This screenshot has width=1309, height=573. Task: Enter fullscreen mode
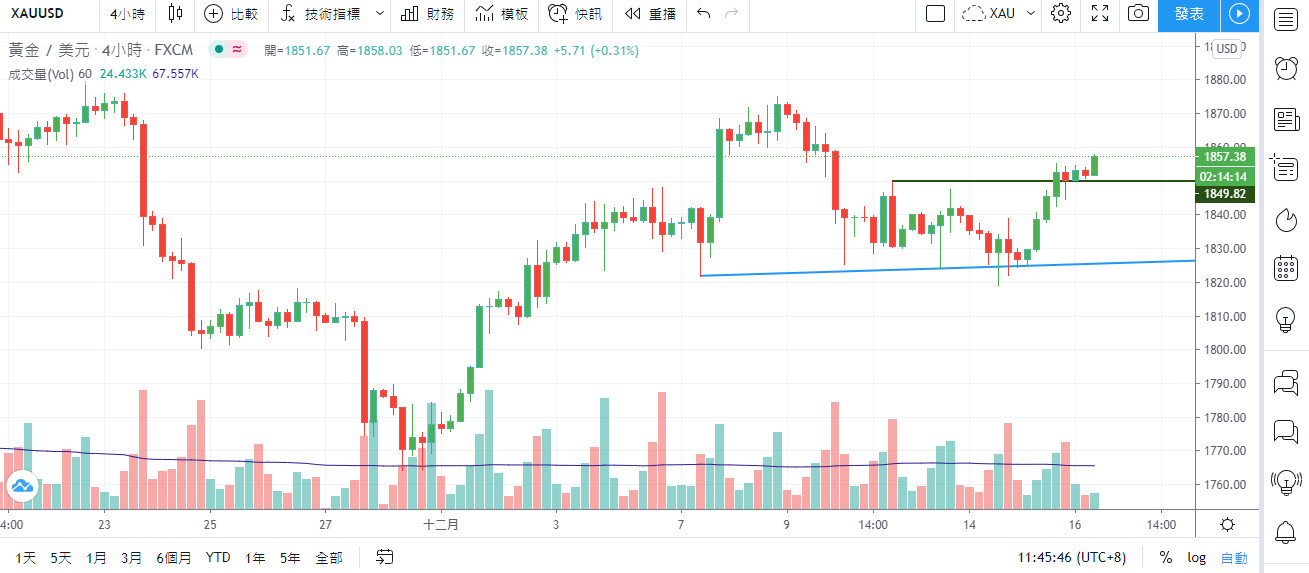(x=1100, y=13)
